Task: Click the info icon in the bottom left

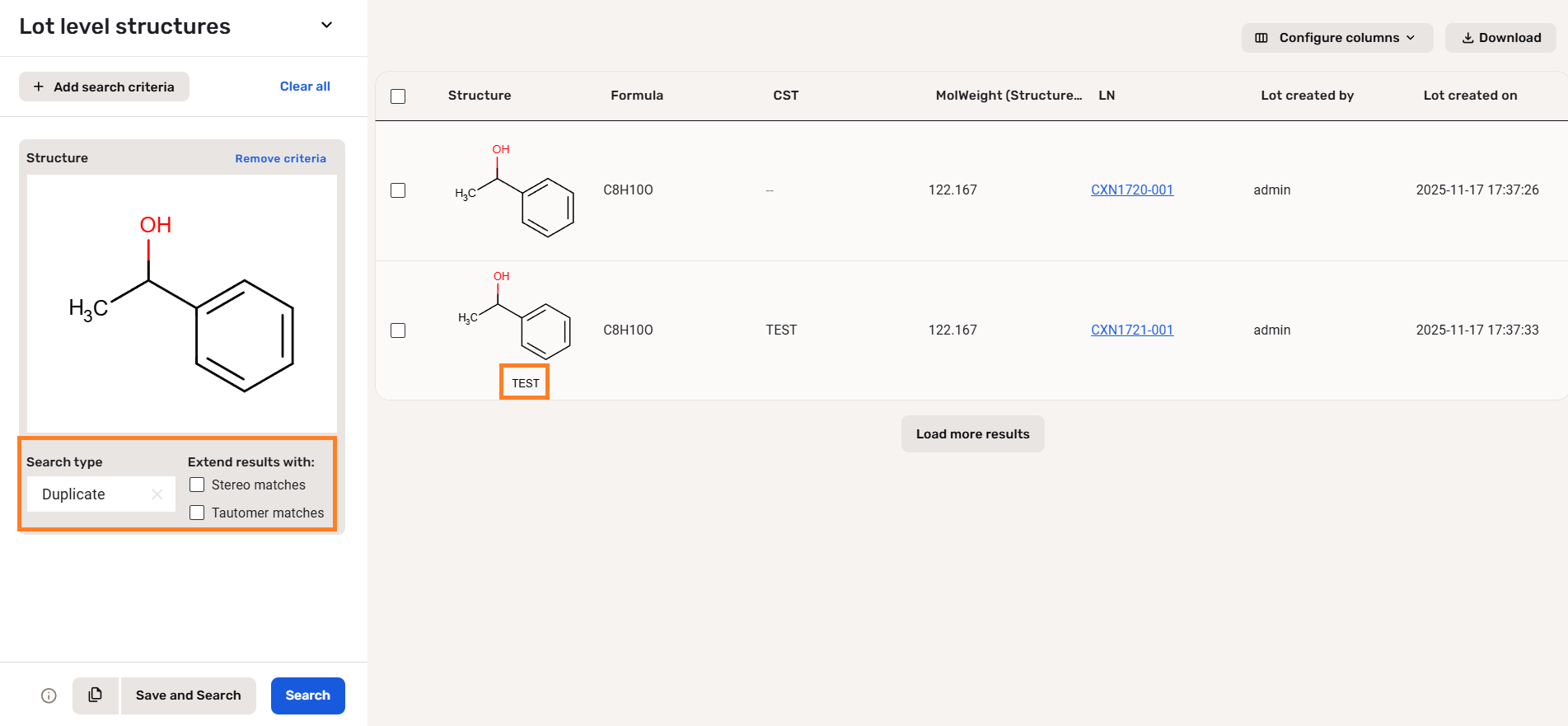Action: [49, 696]
